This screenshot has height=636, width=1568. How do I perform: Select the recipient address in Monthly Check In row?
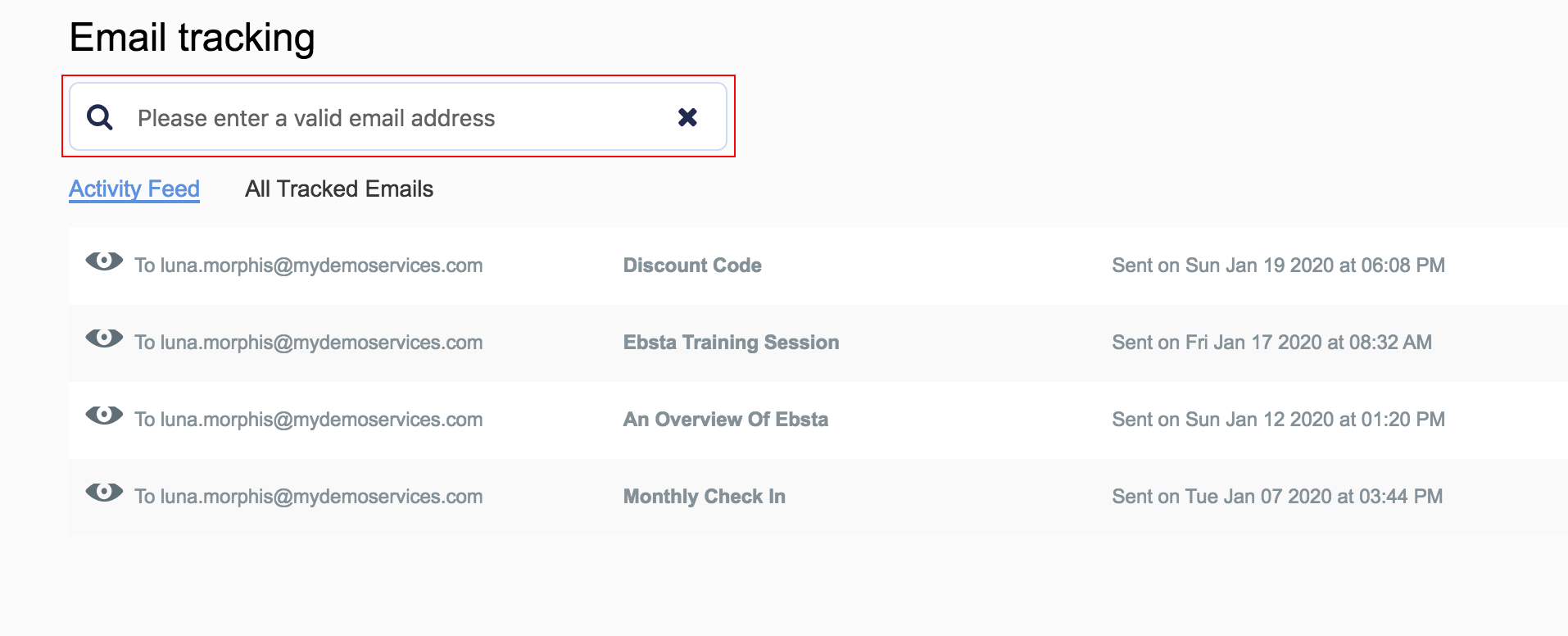pyautogui.click(x=309, y=497)
